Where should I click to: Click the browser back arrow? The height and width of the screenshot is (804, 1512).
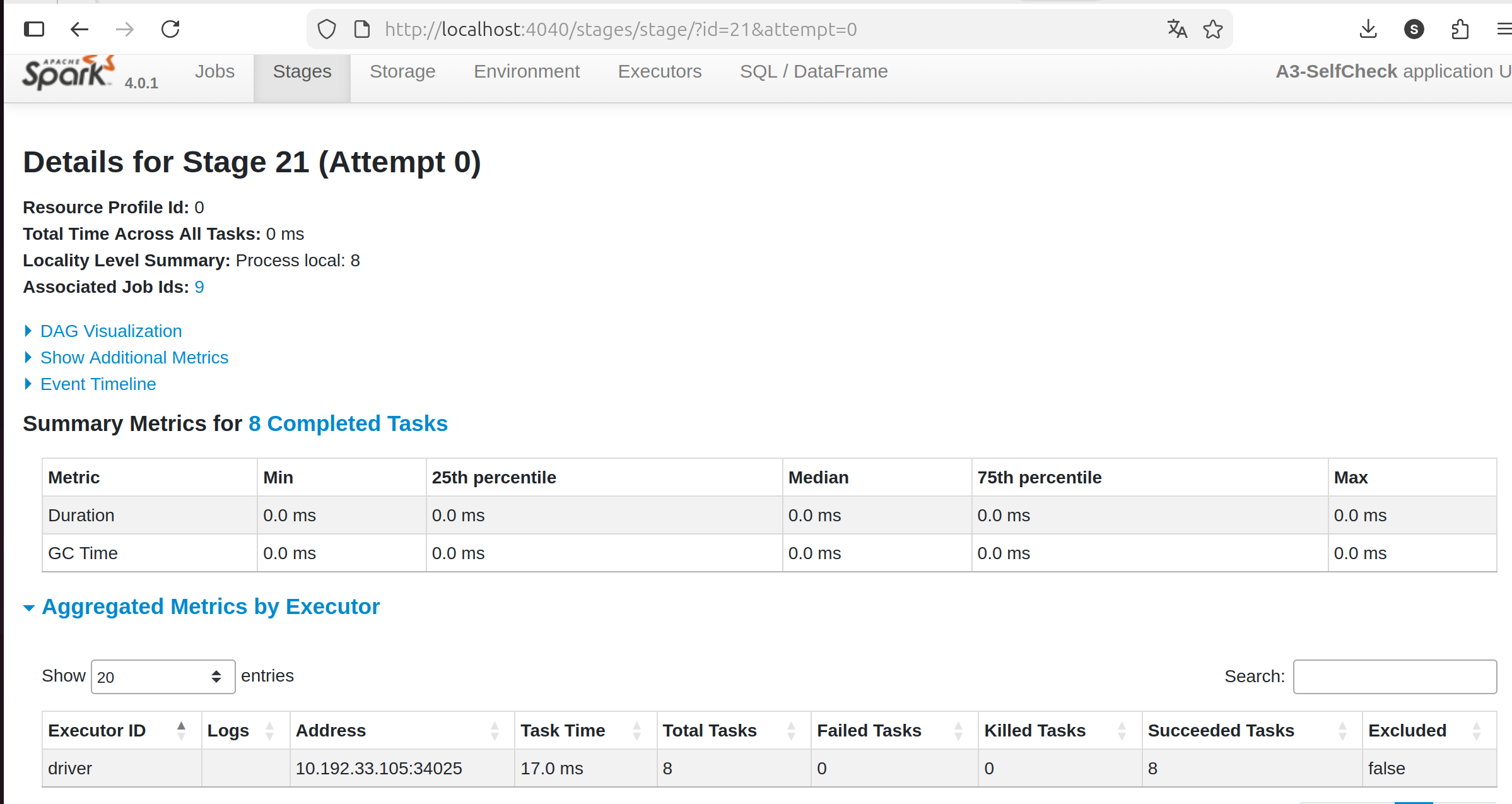[79, 29]
